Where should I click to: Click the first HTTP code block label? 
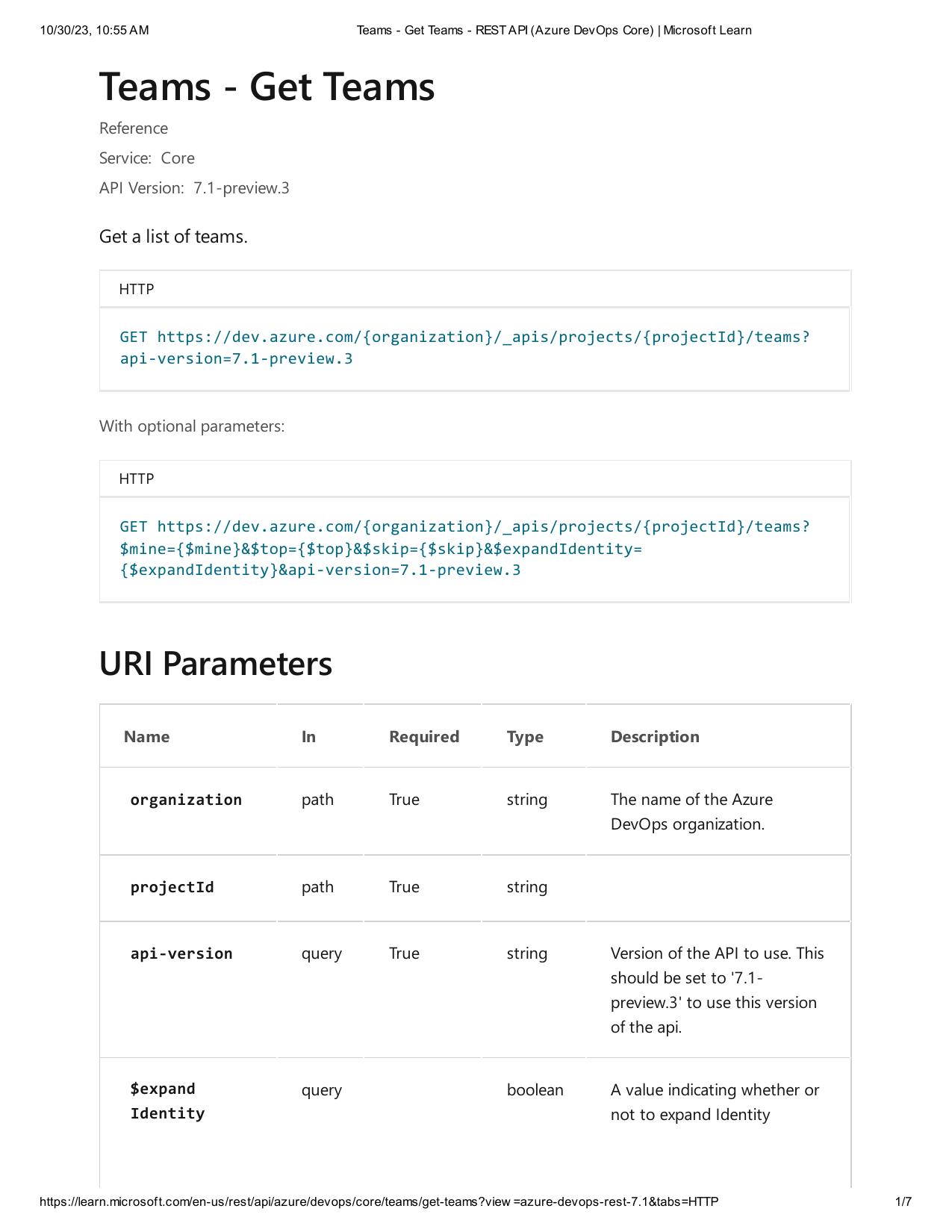click(136, 289)
